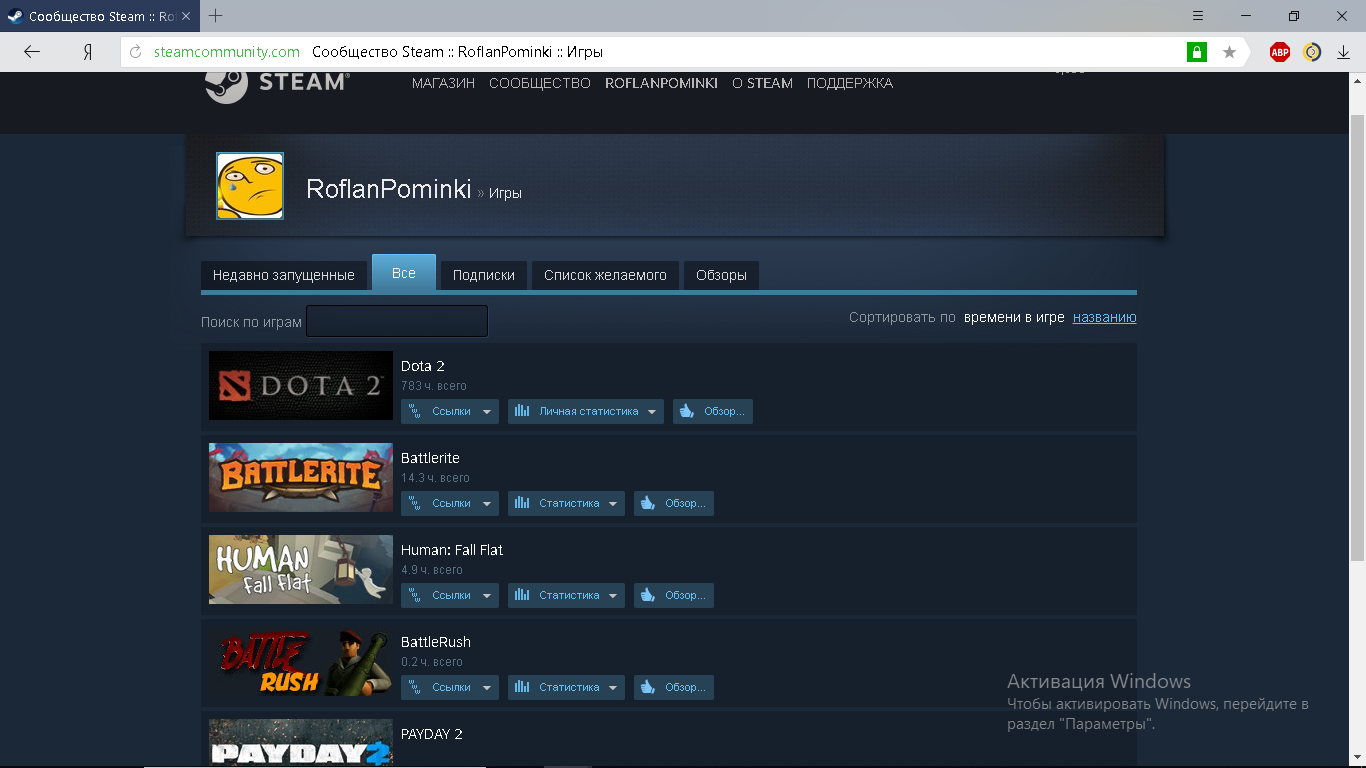Screen dimensions: 1366x768
Task: Click the "времени в игре" sort label
Action: pyautogui.click(x=1014, y=317)
